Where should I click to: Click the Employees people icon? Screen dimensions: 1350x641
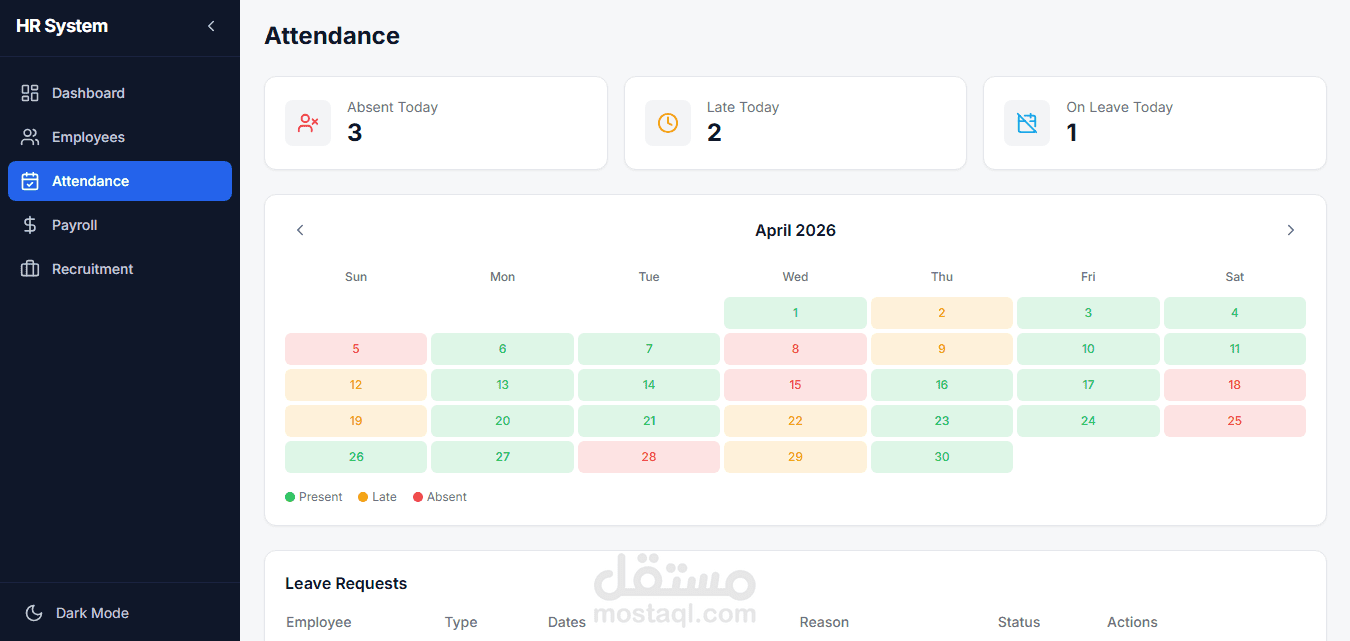[30, 137]
